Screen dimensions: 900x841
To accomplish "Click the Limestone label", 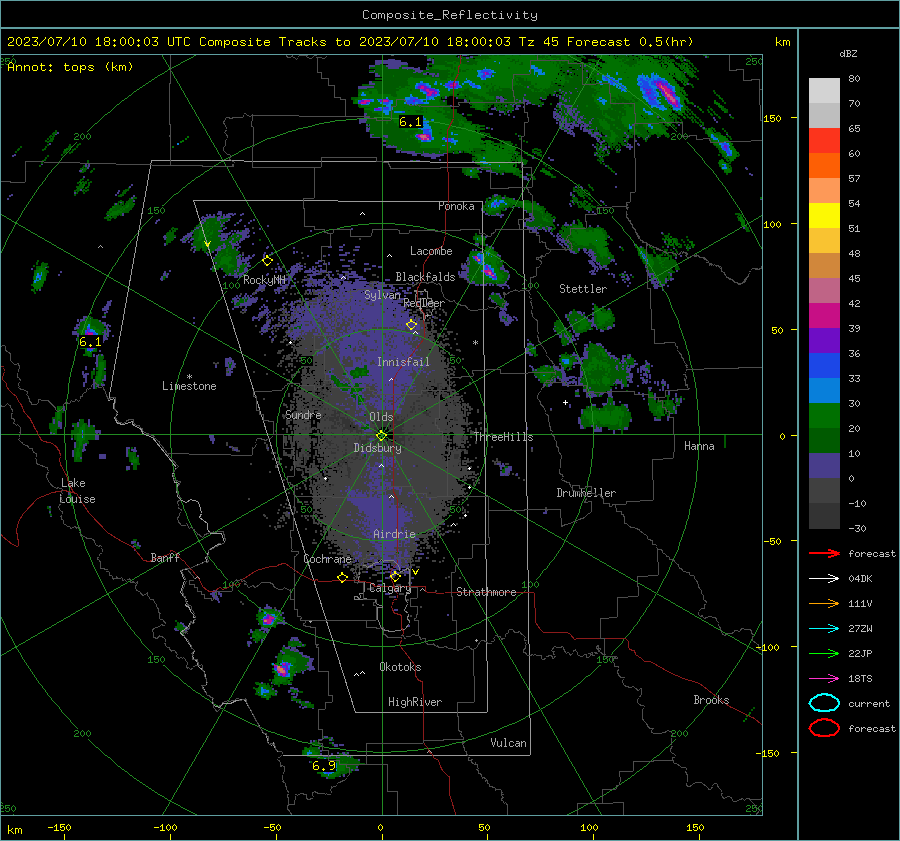I will pyautogui.click(x=189, y=386).
